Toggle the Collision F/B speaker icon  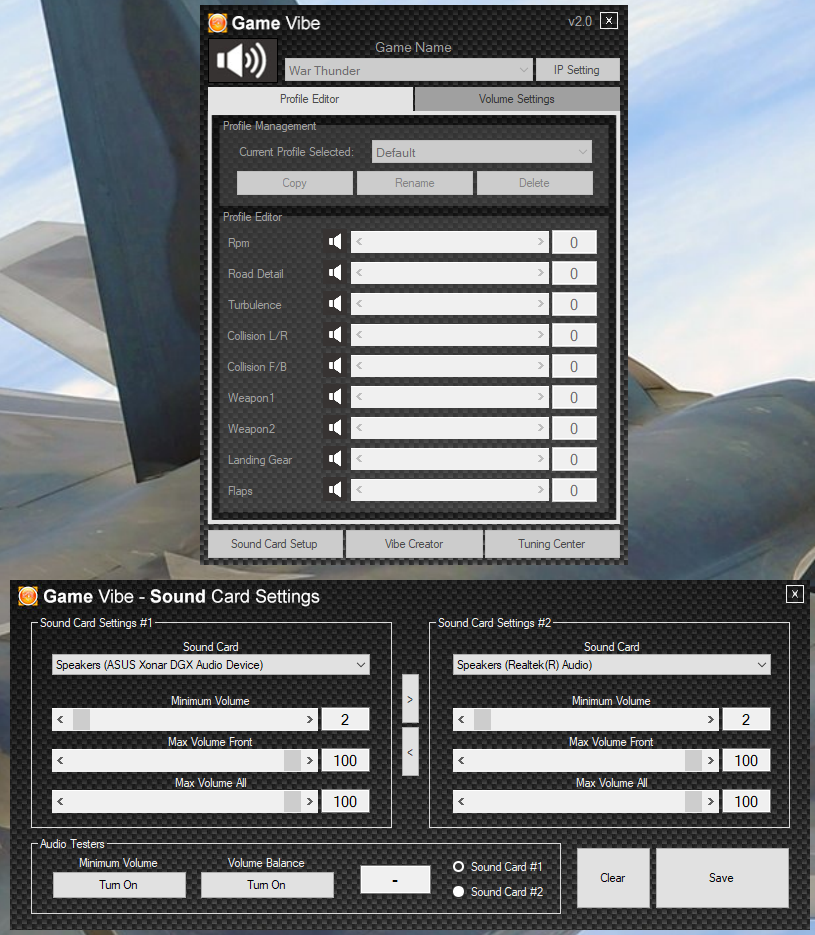coord(335,366)
